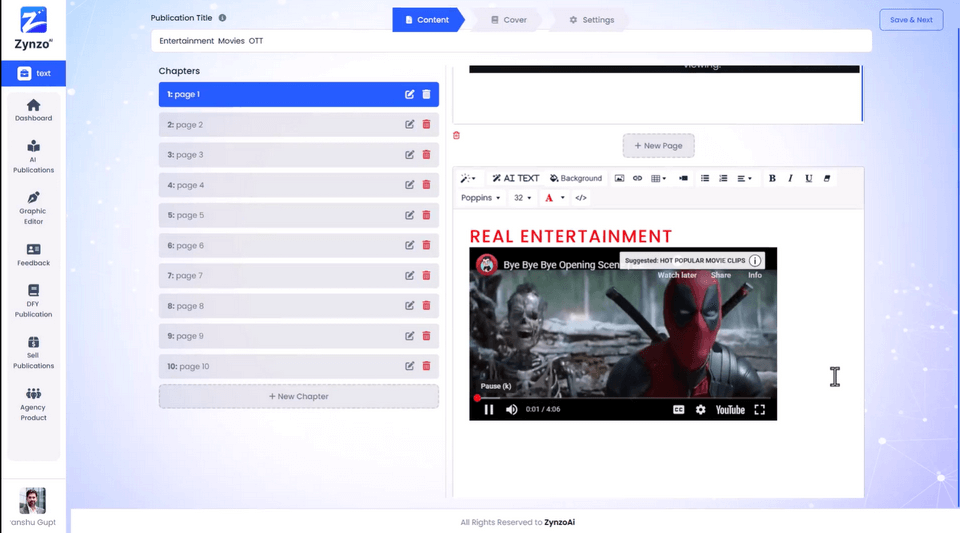The width and height of the screenshot is (960, 533).
Task: Apply ordered numbered list
Action: pos(723,178)
